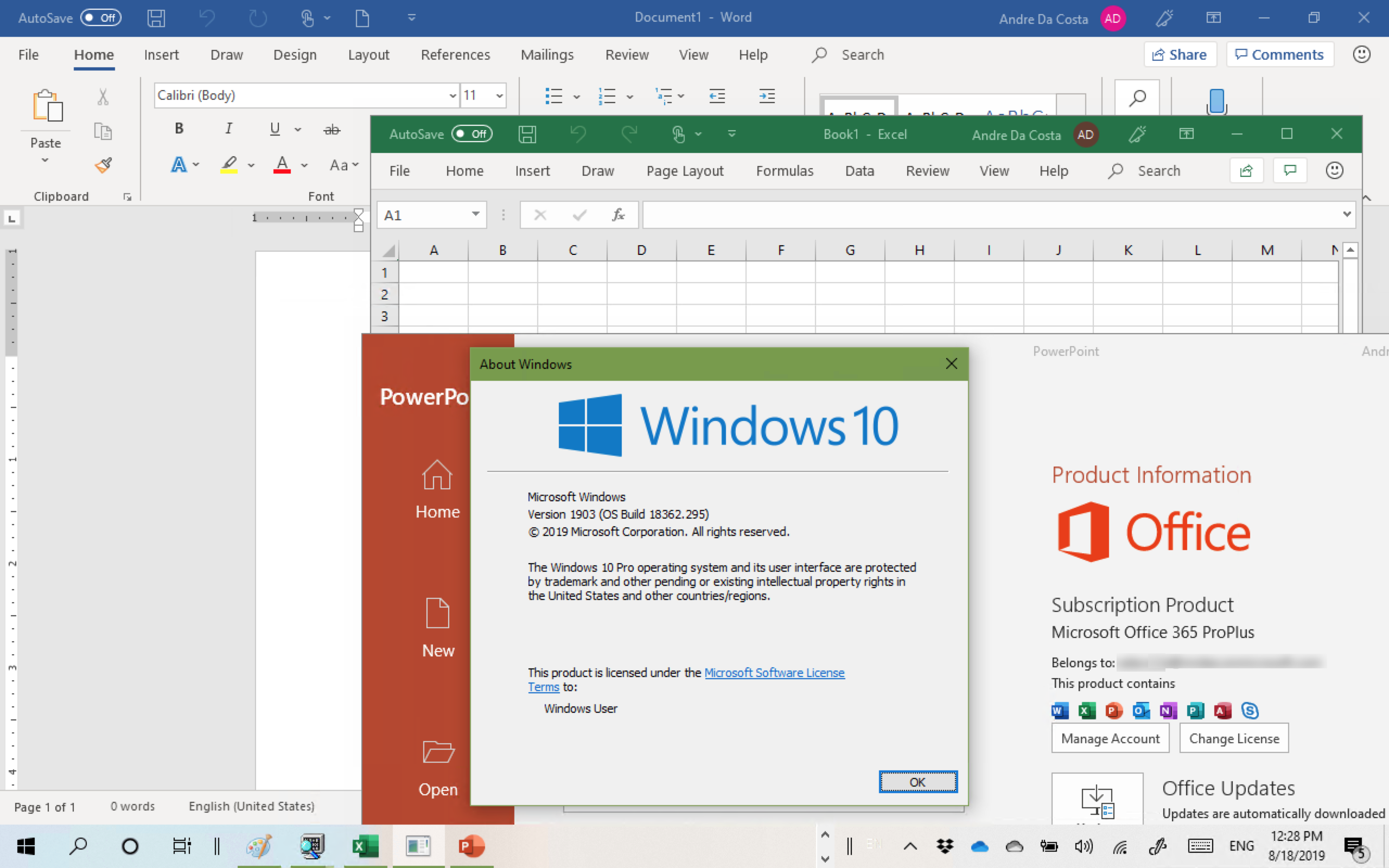Click the Change License button

(1233, 738)
